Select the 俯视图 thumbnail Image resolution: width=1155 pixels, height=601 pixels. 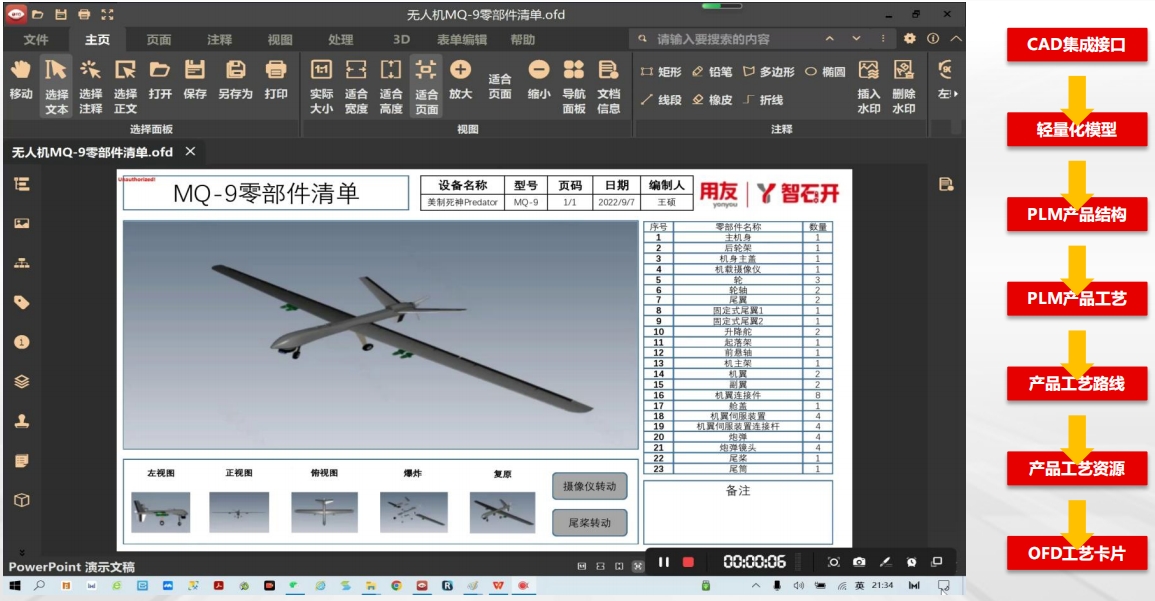(x=324, y=512)
